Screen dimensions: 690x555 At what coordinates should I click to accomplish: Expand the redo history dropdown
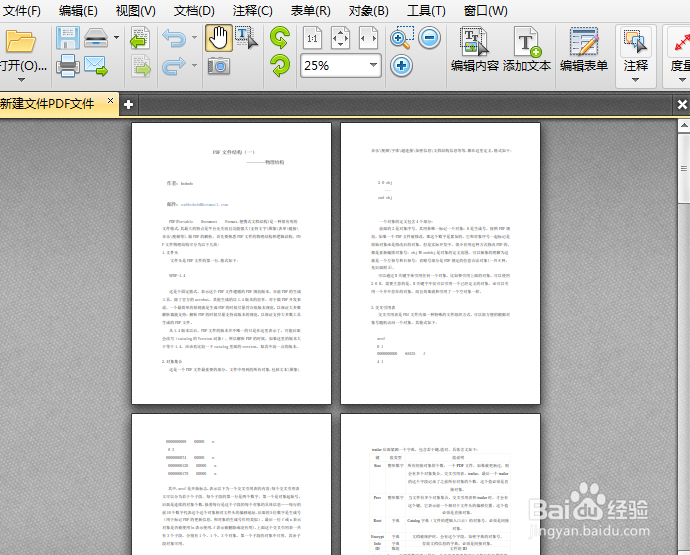[195, 66]
